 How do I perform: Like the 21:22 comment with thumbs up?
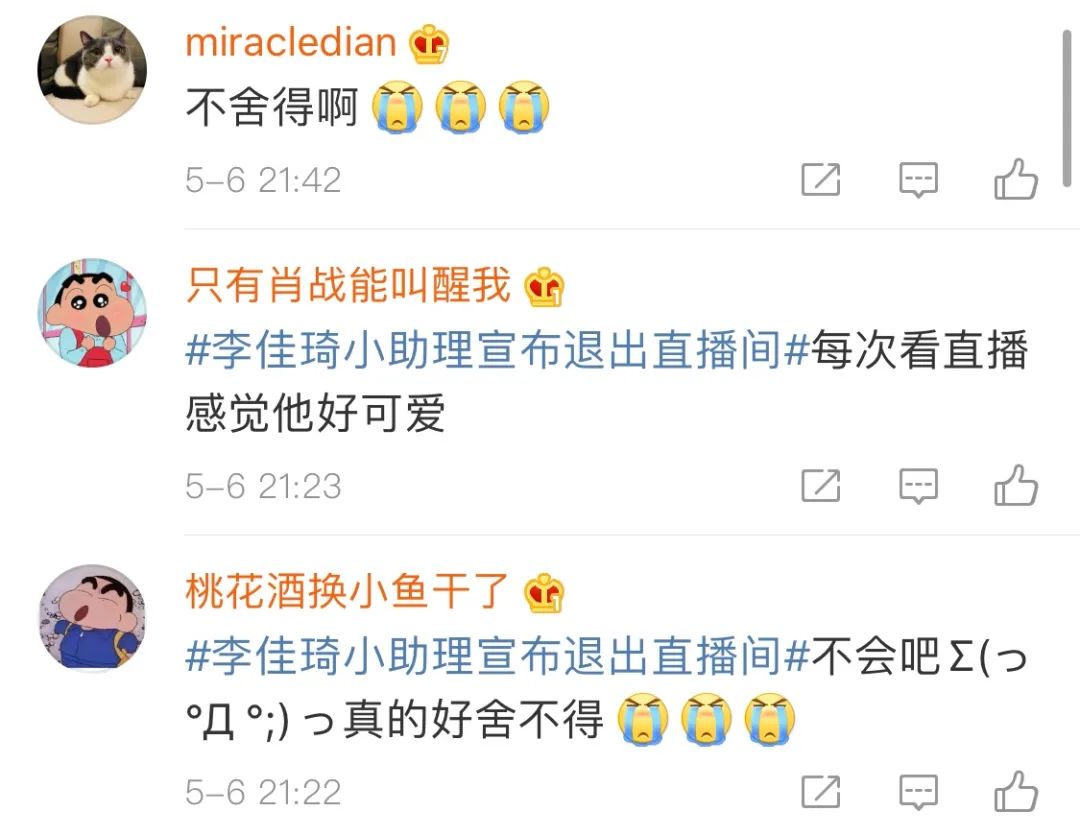(x=1015, y=791)
